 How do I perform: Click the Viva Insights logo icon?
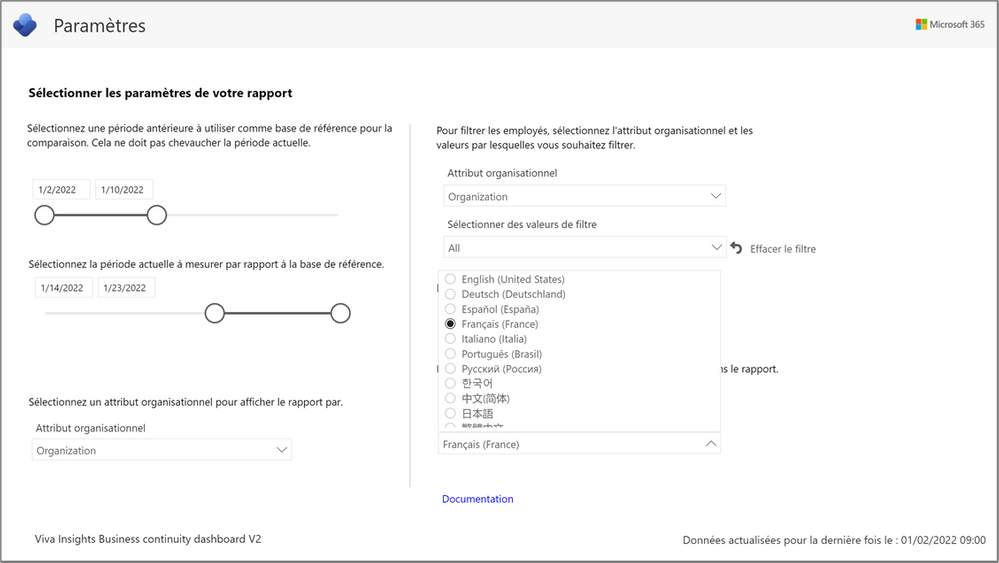point(25,25)
